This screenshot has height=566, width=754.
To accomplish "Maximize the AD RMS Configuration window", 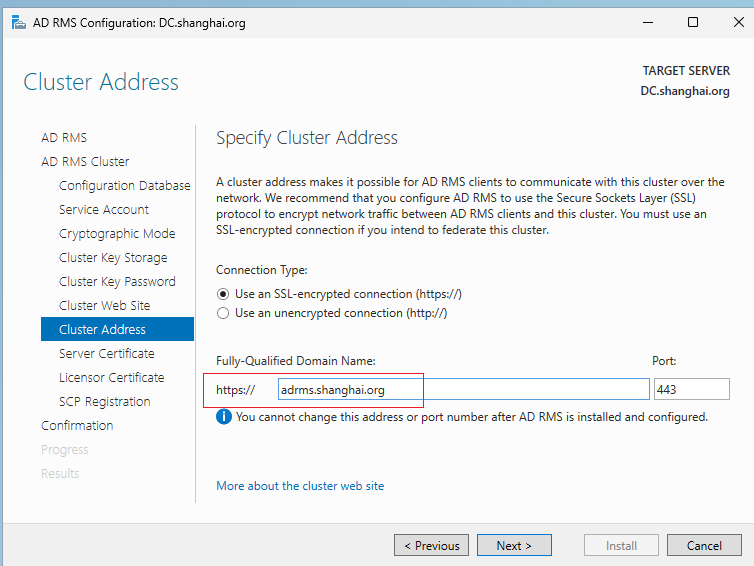I will (693, 22).
